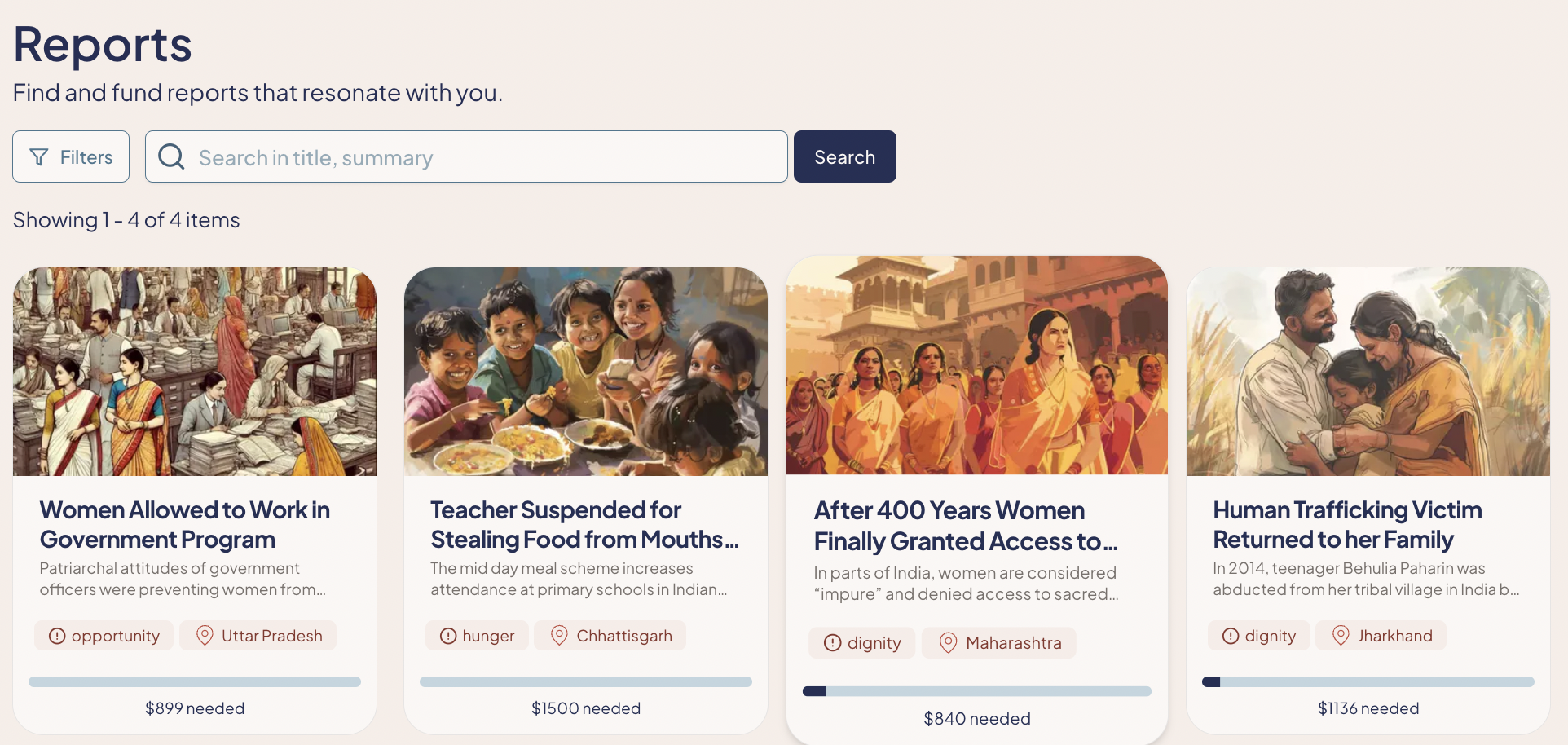Image resolution: width=1568 pixels, height=745 pixels.
Task: Click the alert icon beside hunger tag
Action: point(448,636)
